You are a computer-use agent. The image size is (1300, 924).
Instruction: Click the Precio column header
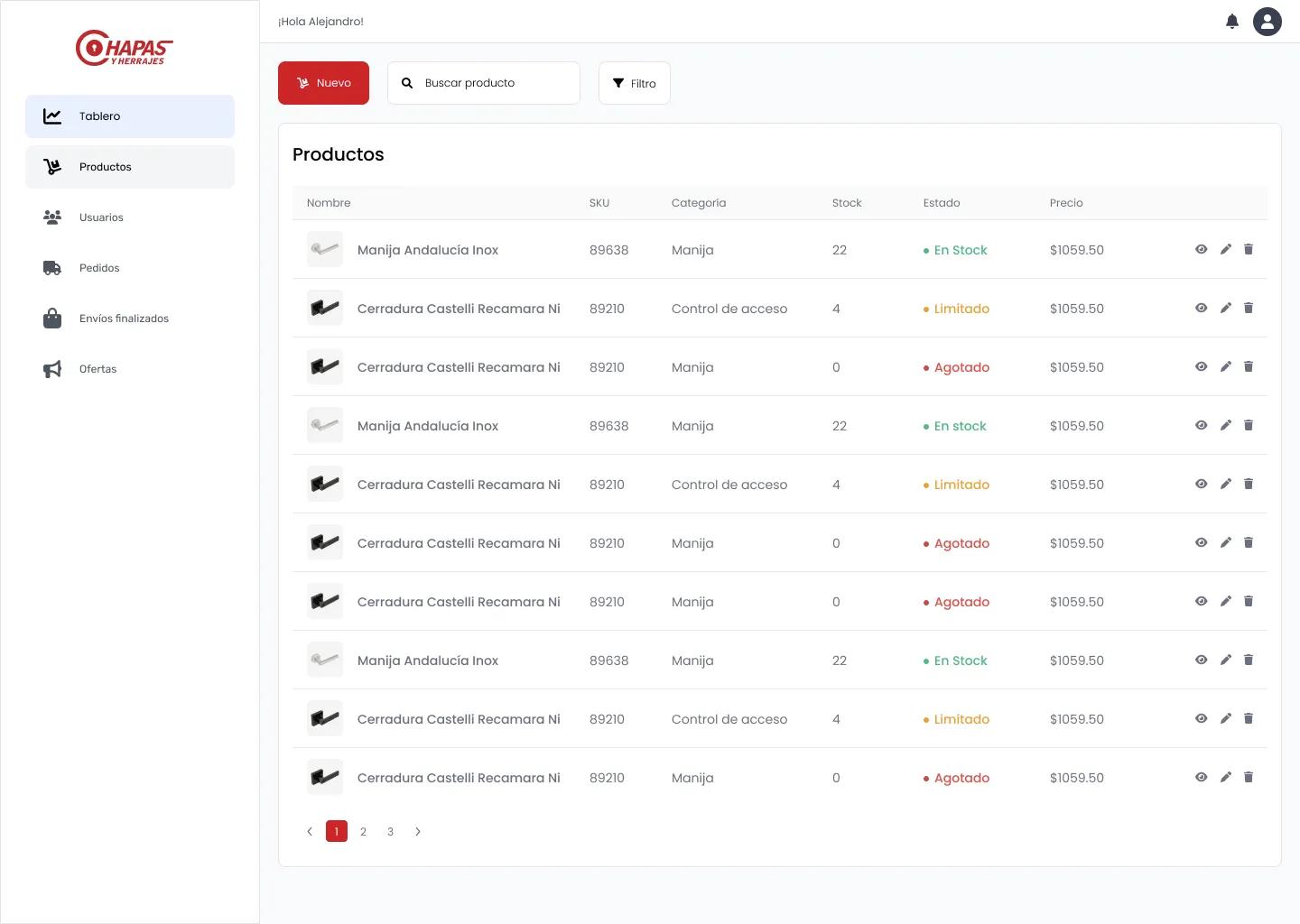coord(1066,203)
